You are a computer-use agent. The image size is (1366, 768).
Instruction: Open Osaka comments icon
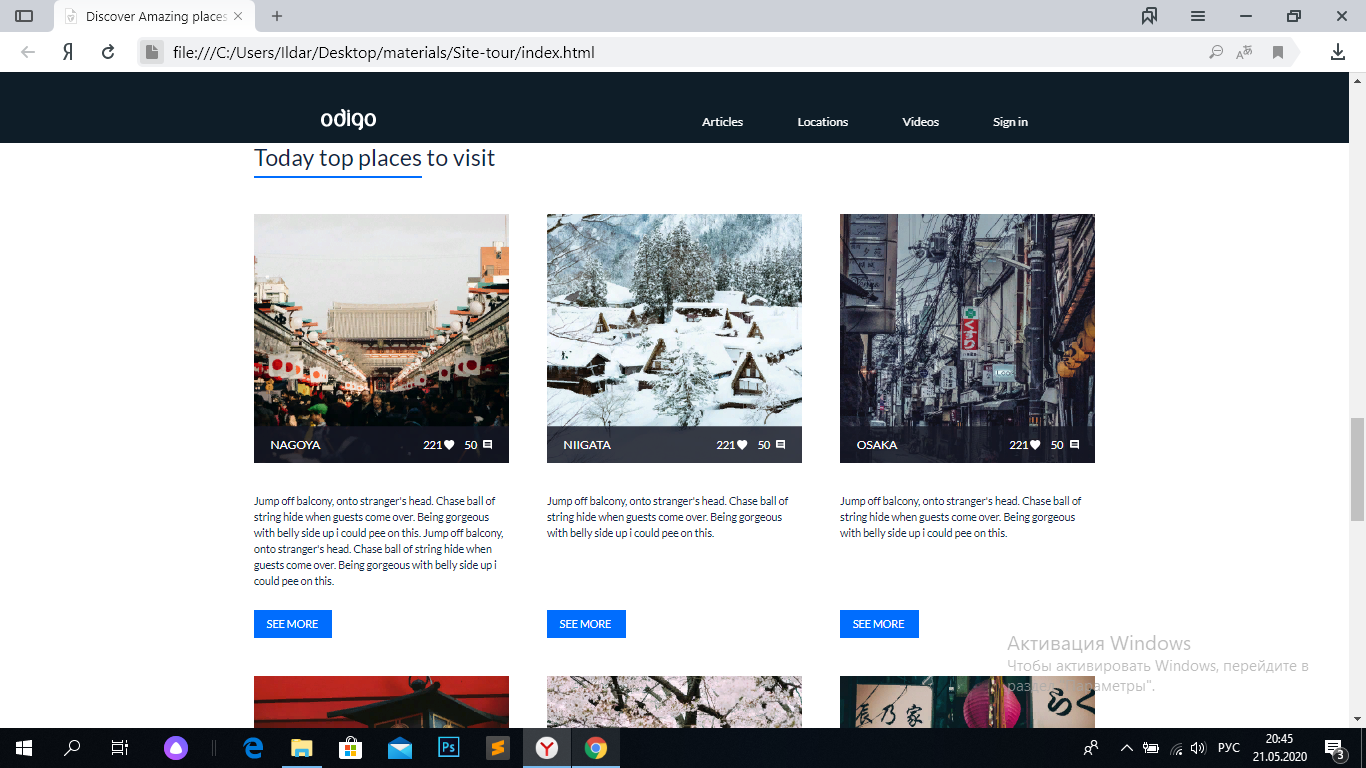click(x=1074, y=444)
